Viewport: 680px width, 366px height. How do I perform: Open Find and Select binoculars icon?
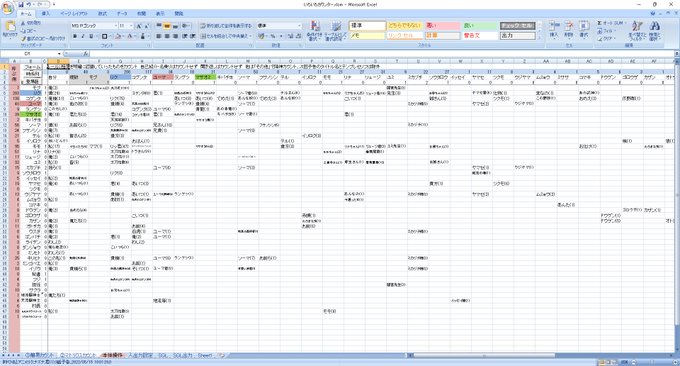(655, 25)
